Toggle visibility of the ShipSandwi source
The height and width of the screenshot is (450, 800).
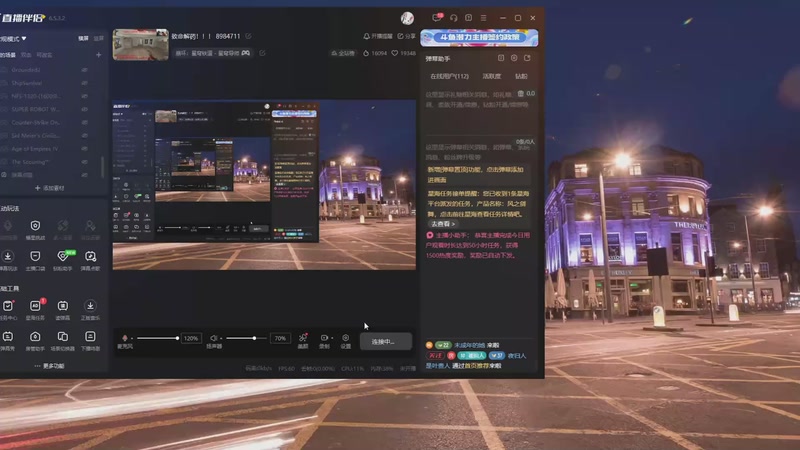tap(84, 83)
